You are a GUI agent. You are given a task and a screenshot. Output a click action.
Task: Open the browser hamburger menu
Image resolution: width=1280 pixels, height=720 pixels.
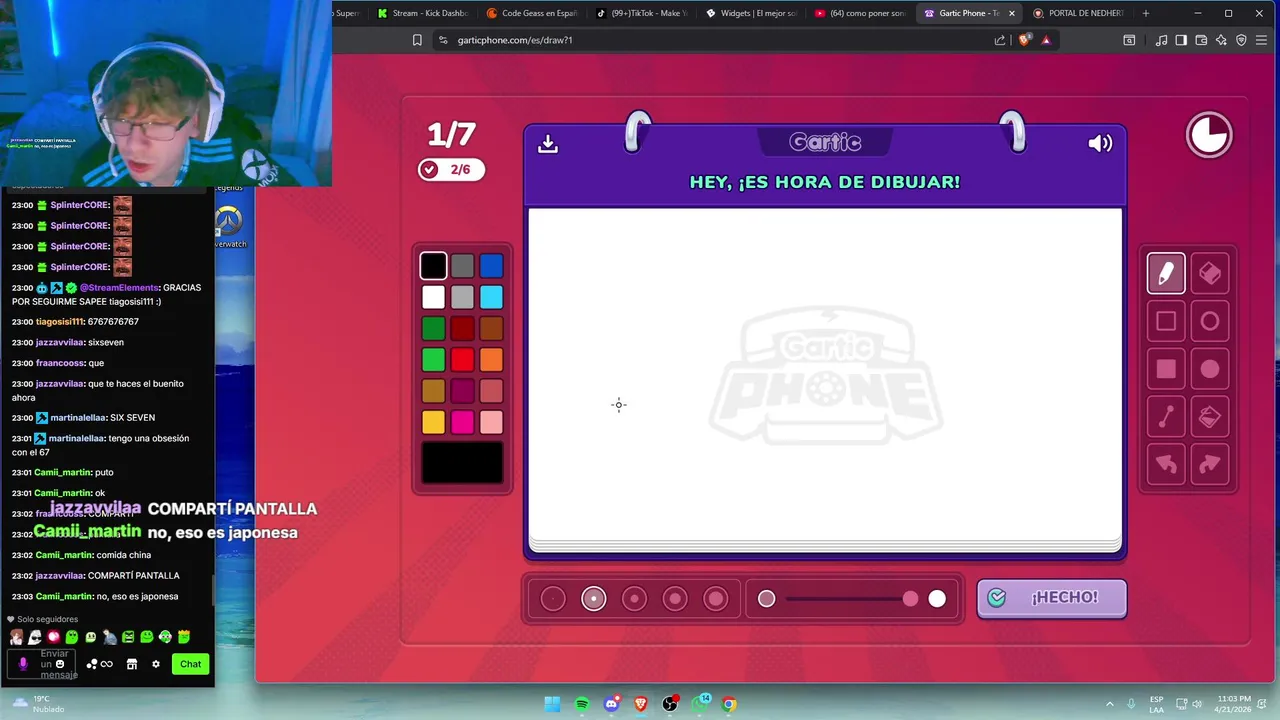(1263, 40)
